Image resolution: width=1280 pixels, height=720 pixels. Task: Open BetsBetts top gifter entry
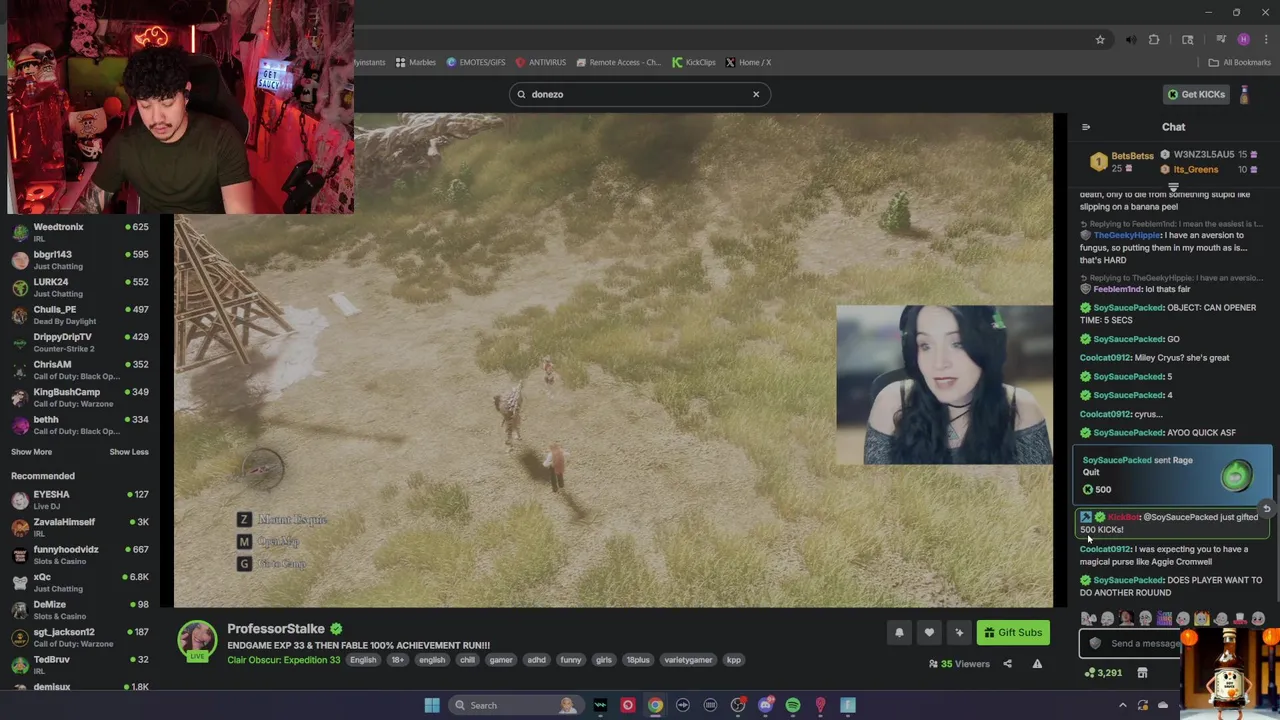(1122, 161)
